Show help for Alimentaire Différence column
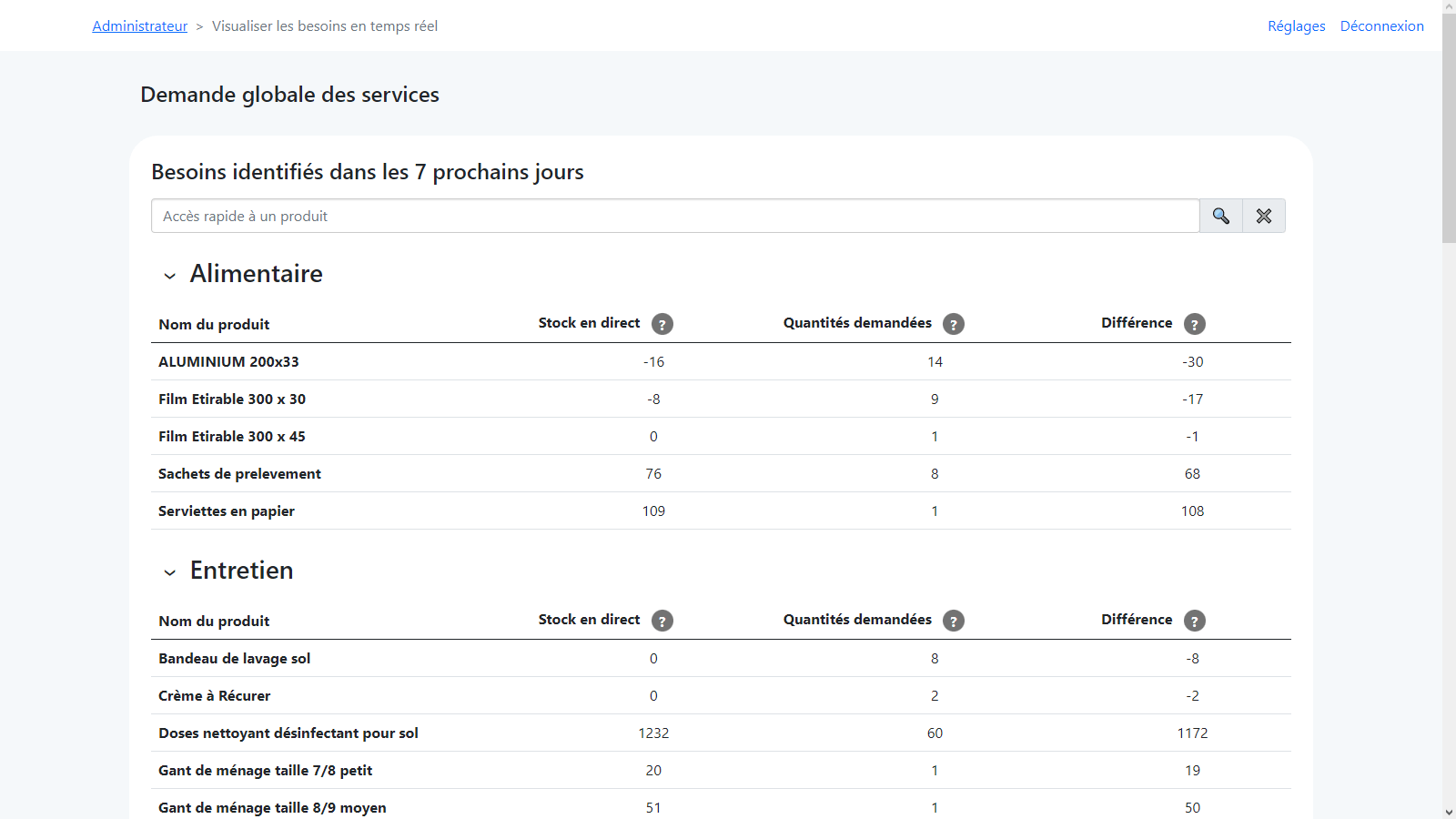 click(1195, 324)
